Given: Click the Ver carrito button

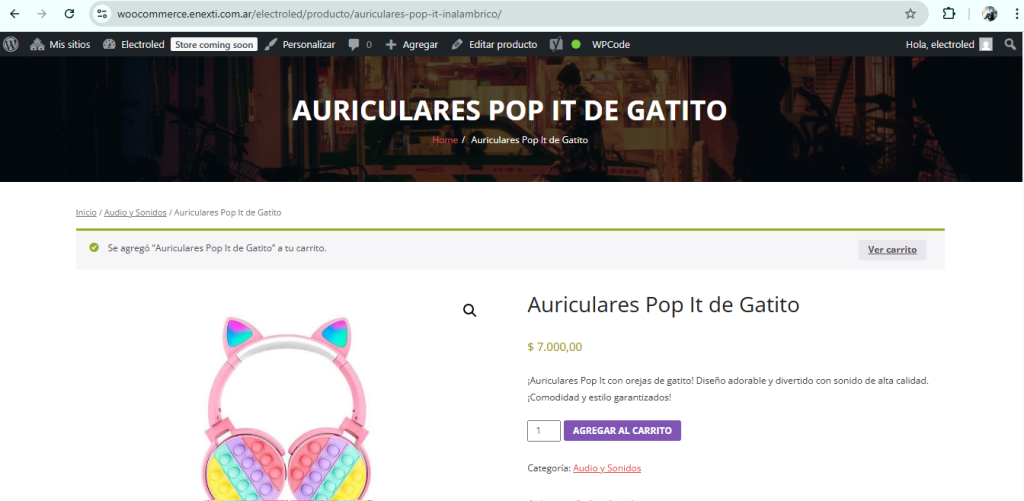Looking at the screenshot, I should tap(892, 250).
